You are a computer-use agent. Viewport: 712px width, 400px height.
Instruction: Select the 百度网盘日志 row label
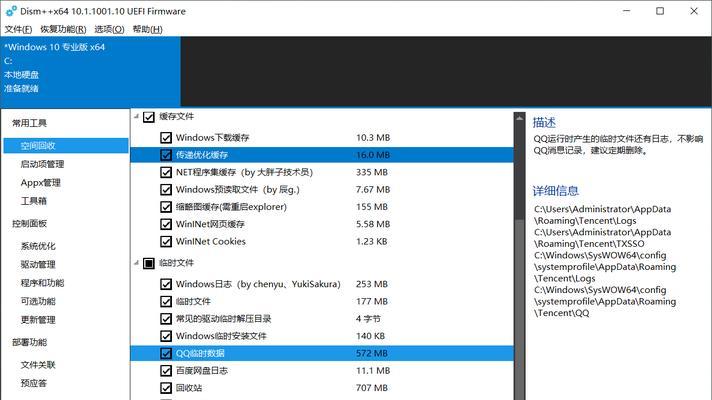point(202,370)
